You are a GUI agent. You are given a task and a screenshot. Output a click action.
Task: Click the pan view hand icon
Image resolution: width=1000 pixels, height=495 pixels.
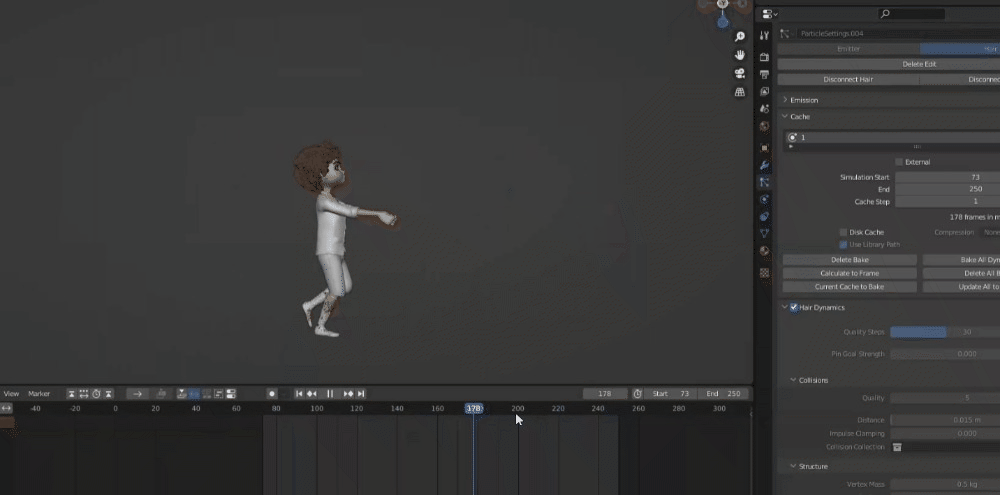click(x=740, y=55)
